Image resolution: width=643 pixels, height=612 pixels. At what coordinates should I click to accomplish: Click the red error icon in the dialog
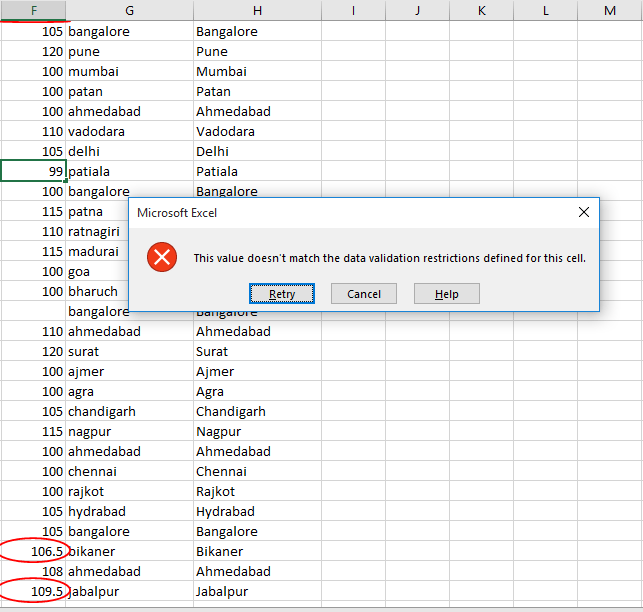click(162, 257)
